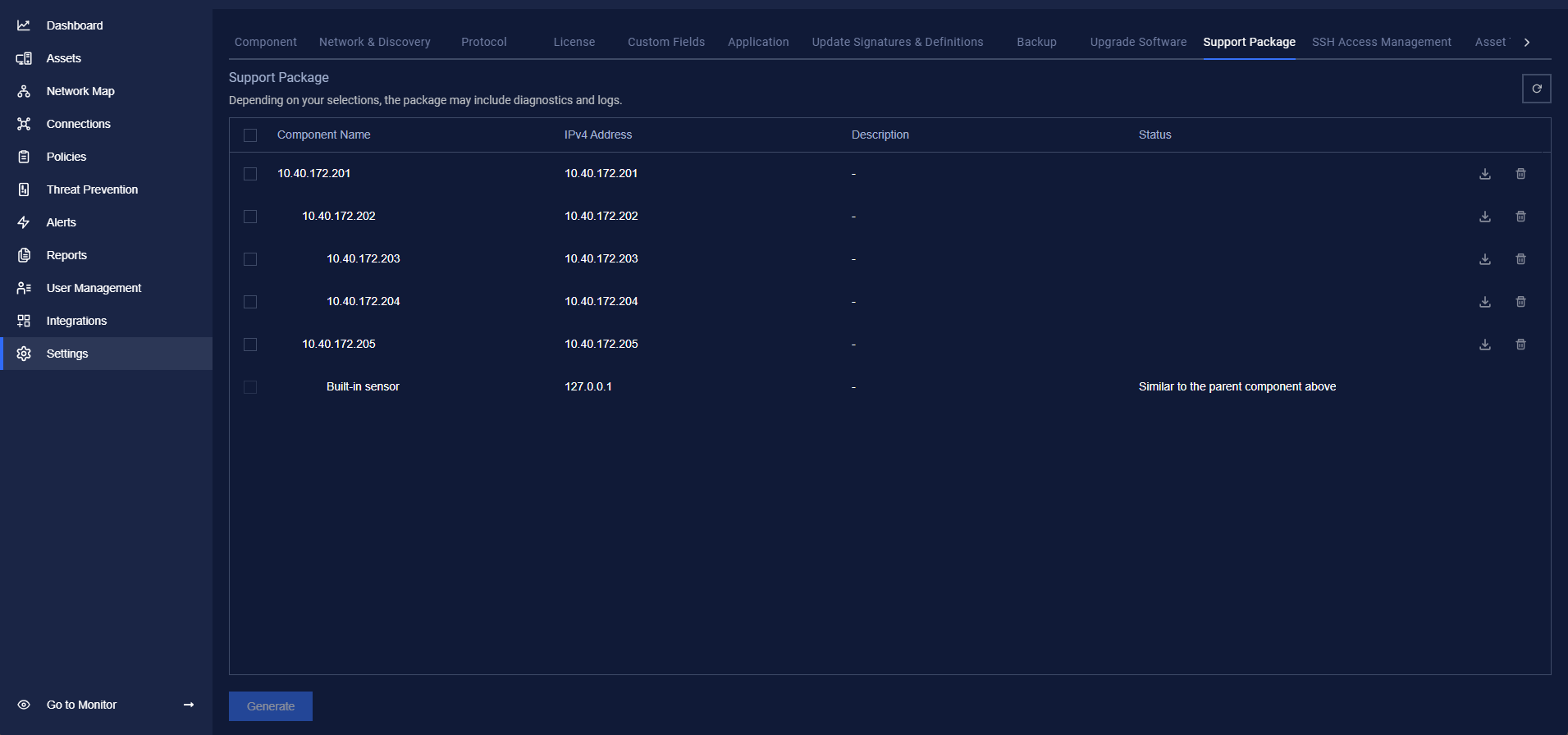Open Threat Prevention in sidebar
Screen dimensions: 1568x735
(x=92, y=189)
